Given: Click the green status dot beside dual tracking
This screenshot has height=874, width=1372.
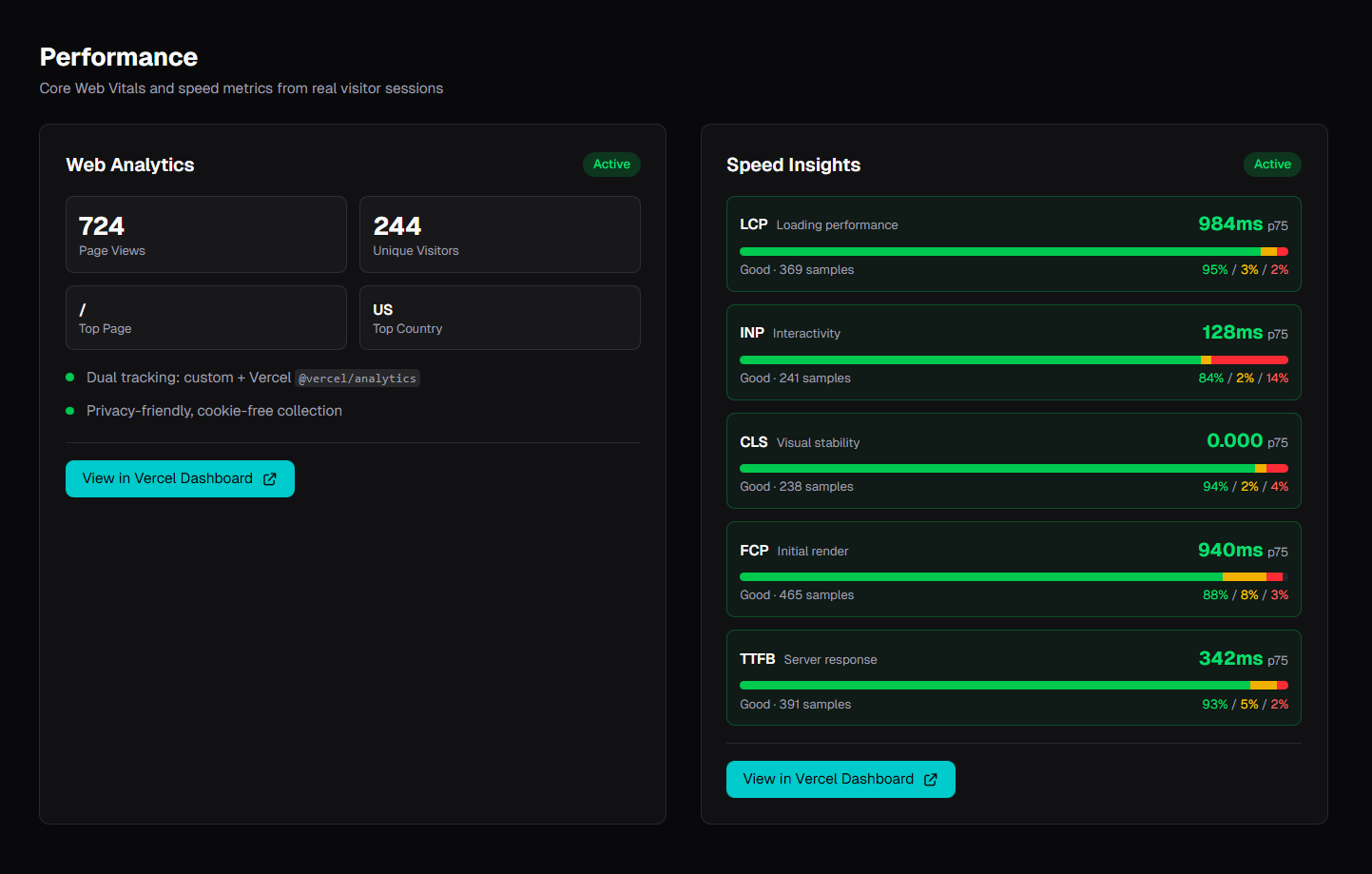Looking at the screenshot, I should pos(69,377).
